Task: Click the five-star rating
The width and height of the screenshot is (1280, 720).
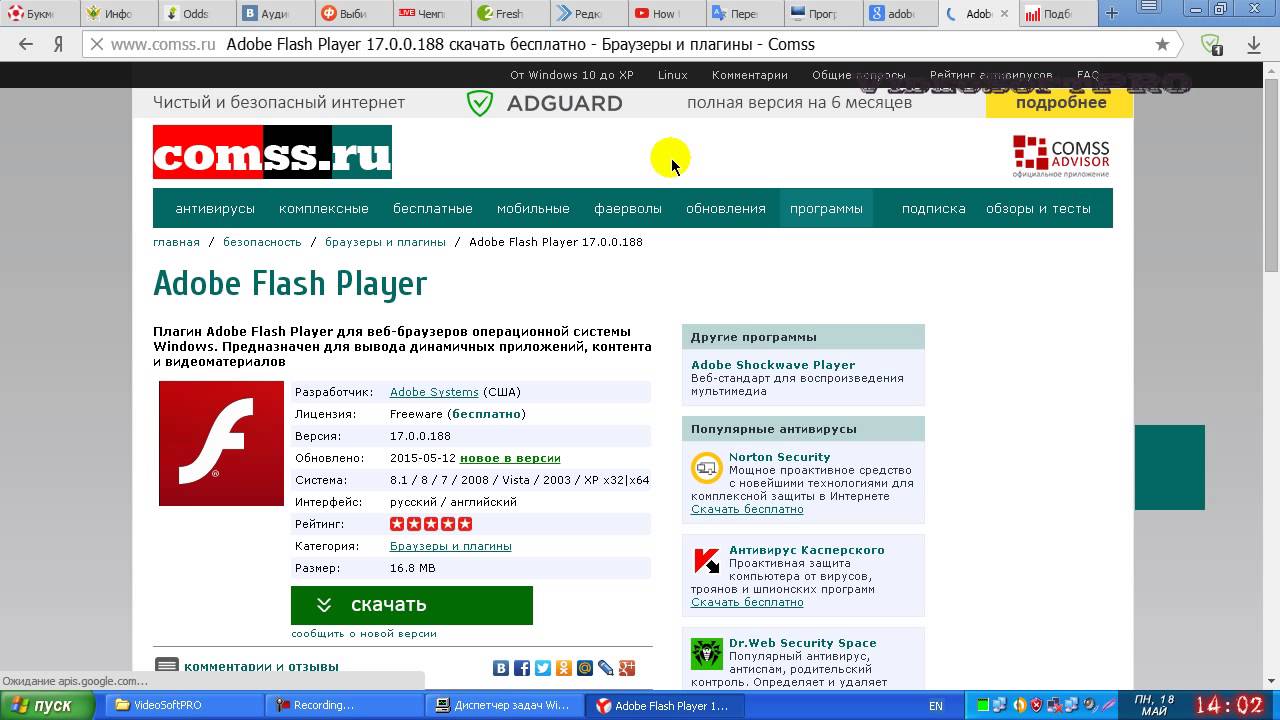Action: coord(431,524)
